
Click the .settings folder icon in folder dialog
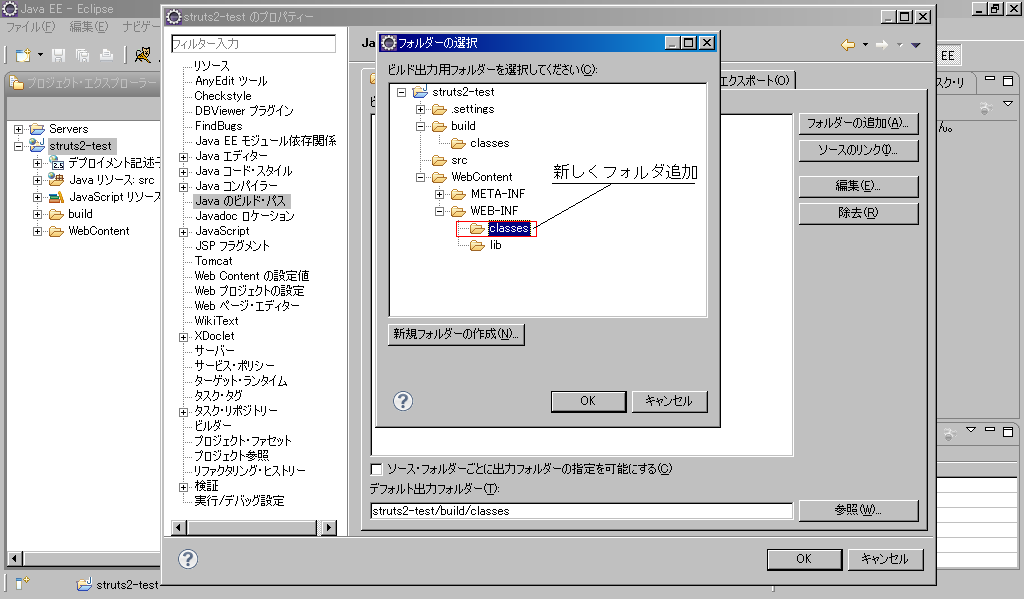click(440, 109)
